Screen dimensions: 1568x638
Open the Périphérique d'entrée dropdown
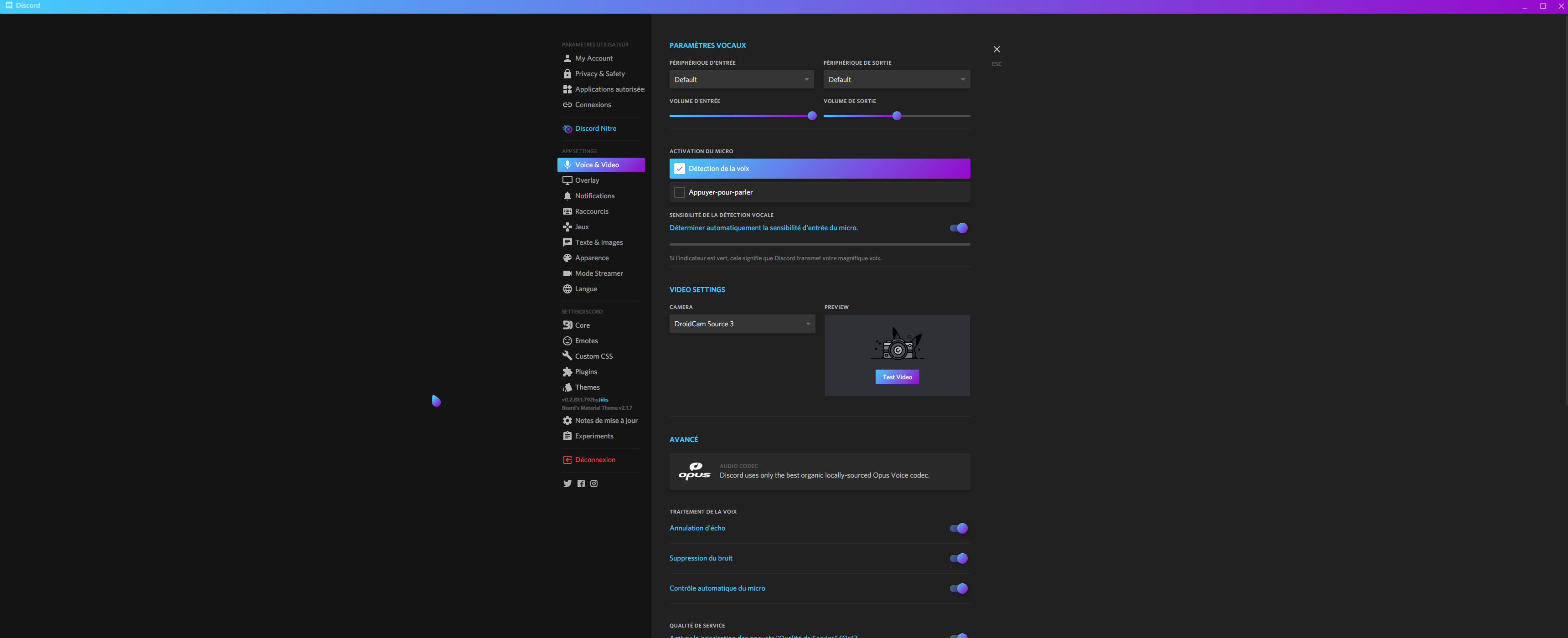pos(741,80)
